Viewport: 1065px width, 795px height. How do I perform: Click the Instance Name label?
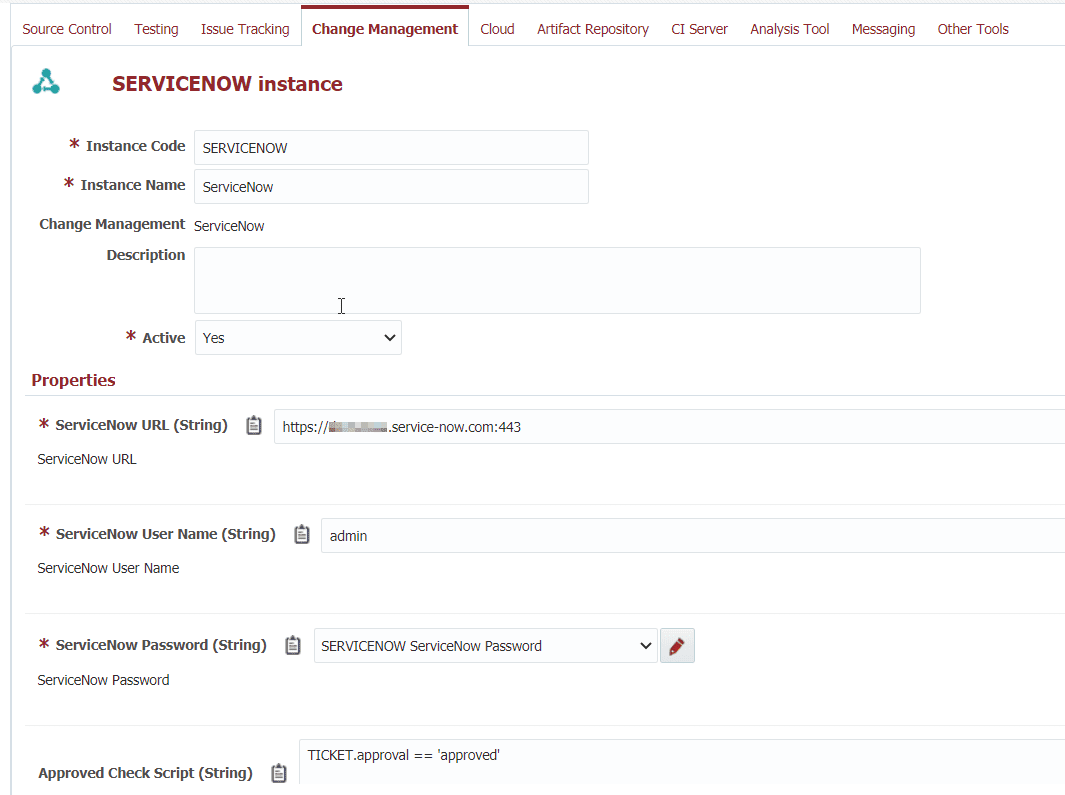tap(132, 185)
